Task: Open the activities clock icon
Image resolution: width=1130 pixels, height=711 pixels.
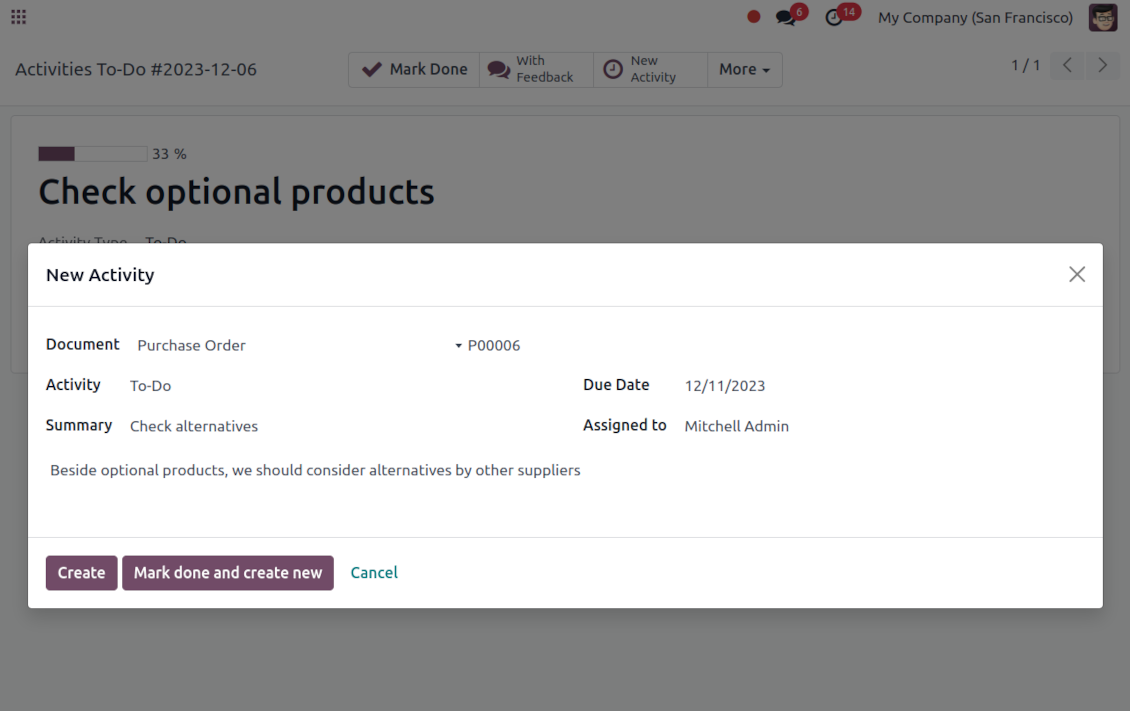Action: (834, 17)
